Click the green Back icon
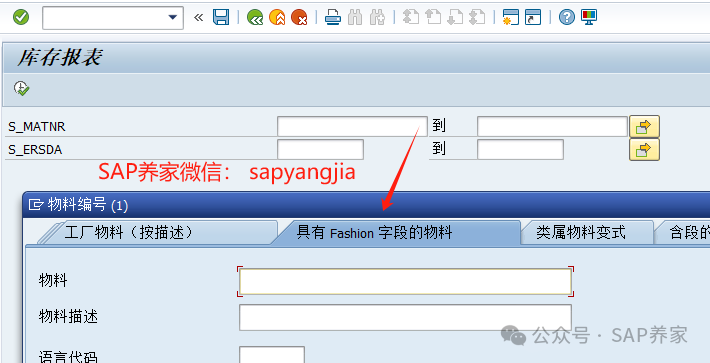Screen dimensions: 710x363 tap(255, 18)
